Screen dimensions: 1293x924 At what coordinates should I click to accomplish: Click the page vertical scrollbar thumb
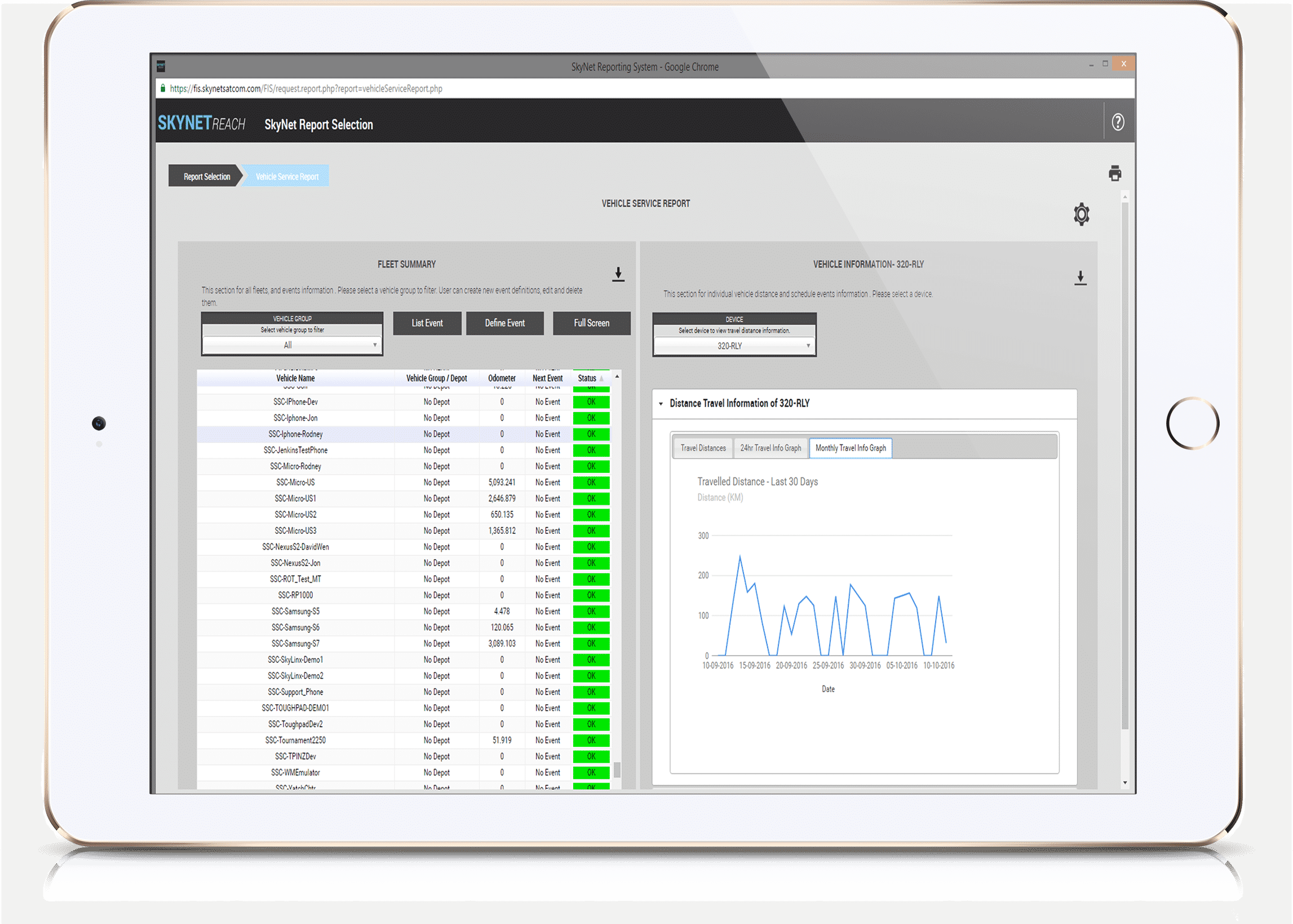pos(1124,466)
